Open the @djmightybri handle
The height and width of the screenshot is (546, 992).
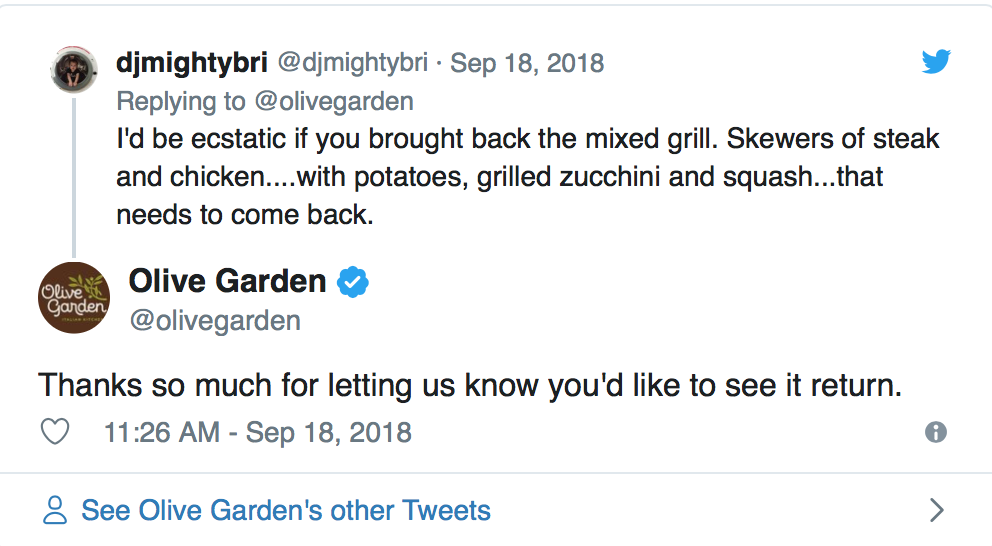click(352, 63)
